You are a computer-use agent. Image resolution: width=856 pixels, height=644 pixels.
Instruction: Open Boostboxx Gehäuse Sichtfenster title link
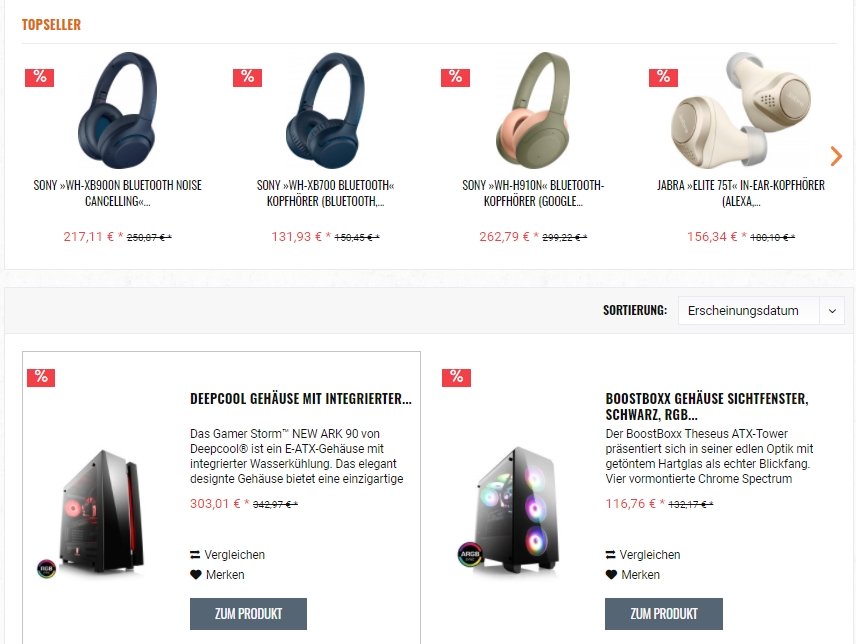click(x=707, y=407)
